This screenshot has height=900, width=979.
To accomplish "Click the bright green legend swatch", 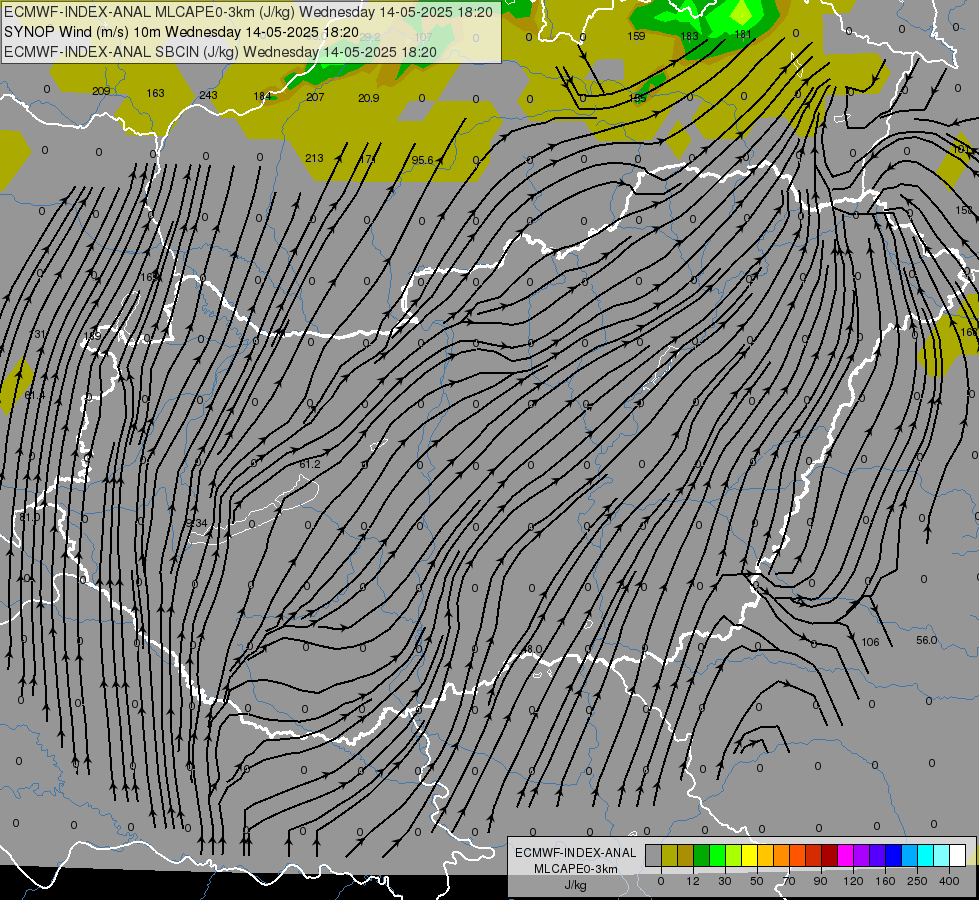I will (x=718, y=855).
